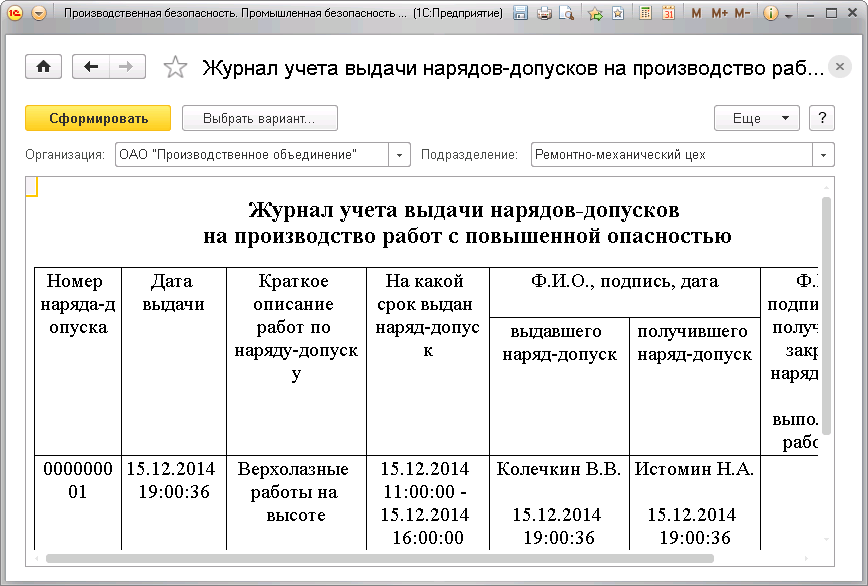The image size is (868, 586).
Task: Add current page to favorites via star-arrow icon
Action: pyautogui.click(x=594, y=13)
